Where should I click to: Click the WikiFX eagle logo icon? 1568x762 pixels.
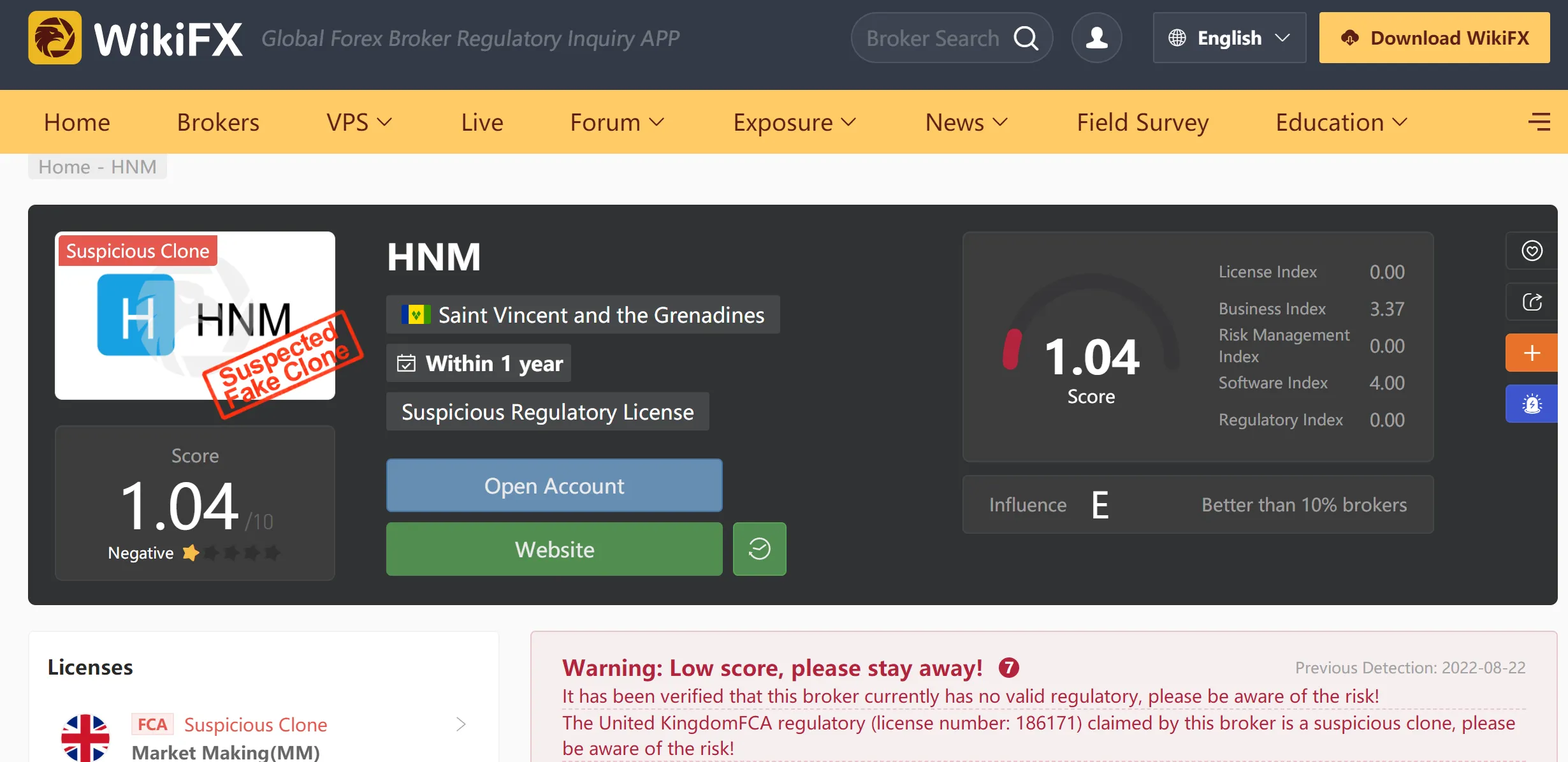click(55, 38)
